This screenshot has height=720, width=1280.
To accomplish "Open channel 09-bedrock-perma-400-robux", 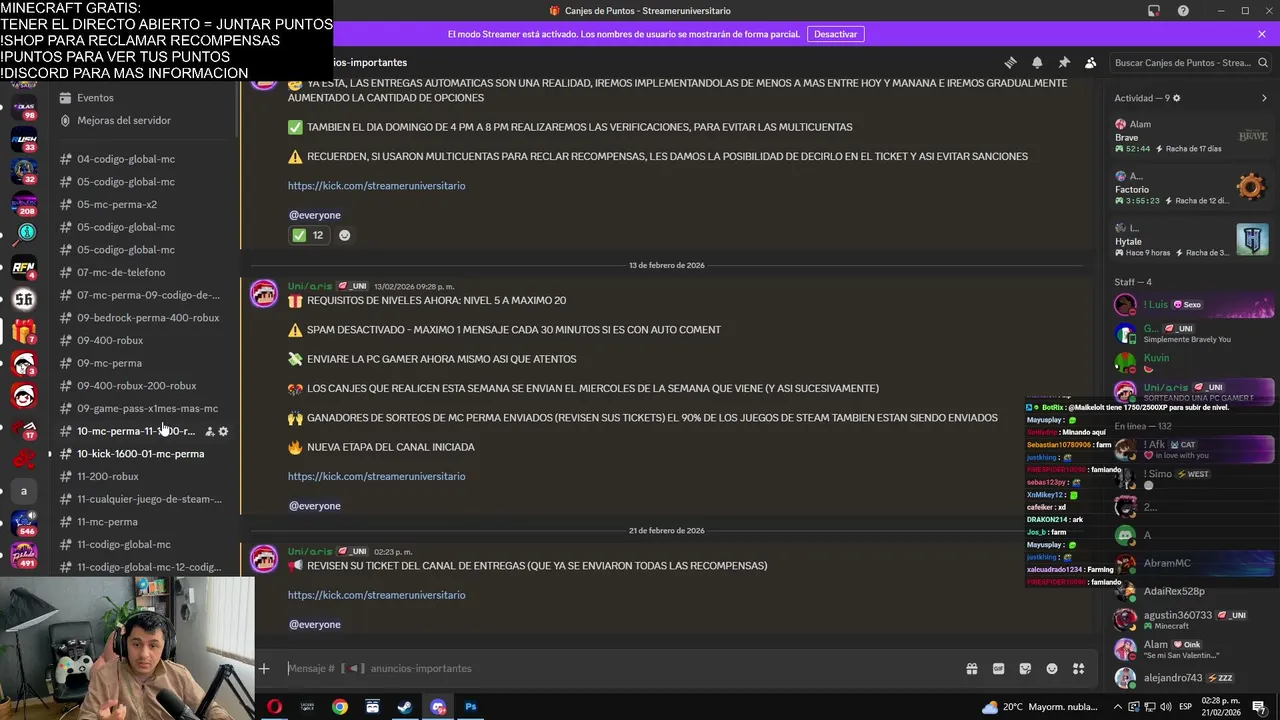I will tap(145, 318).
